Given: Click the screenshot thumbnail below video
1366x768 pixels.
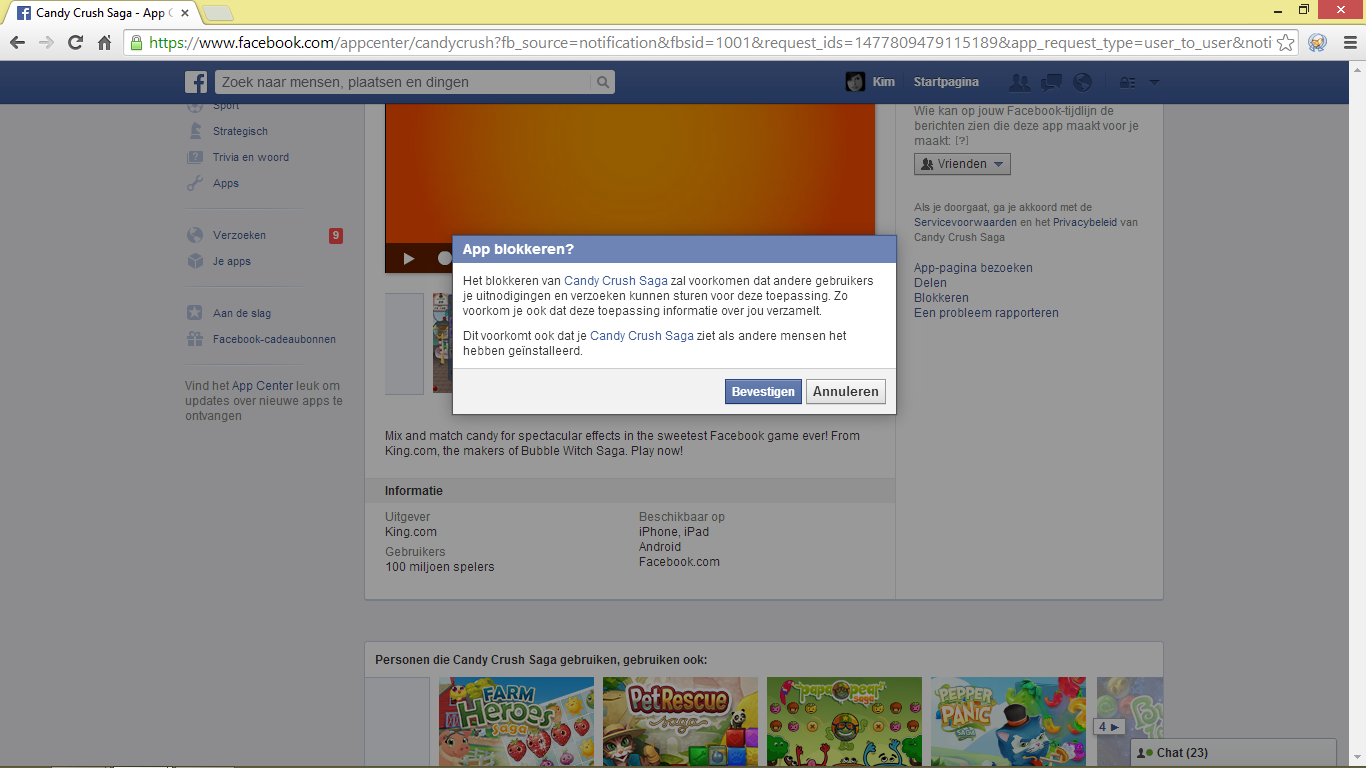Looking at the screenshot, I should tap(442, 343).
